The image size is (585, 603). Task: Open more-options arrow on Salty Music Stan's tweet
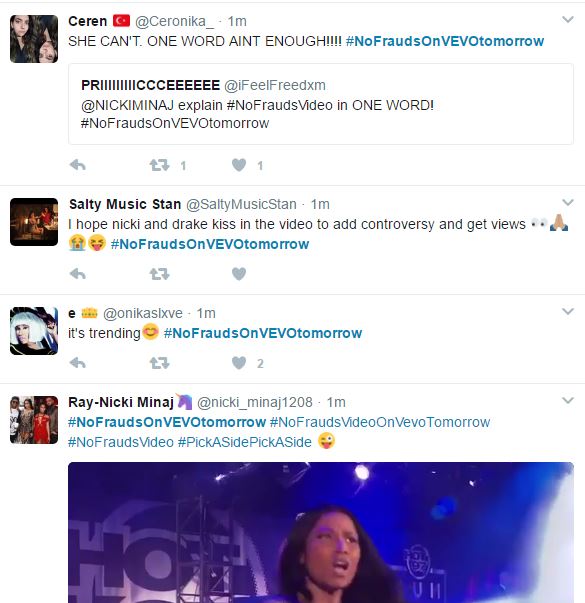pyautogui.click(x=568, y=202)
